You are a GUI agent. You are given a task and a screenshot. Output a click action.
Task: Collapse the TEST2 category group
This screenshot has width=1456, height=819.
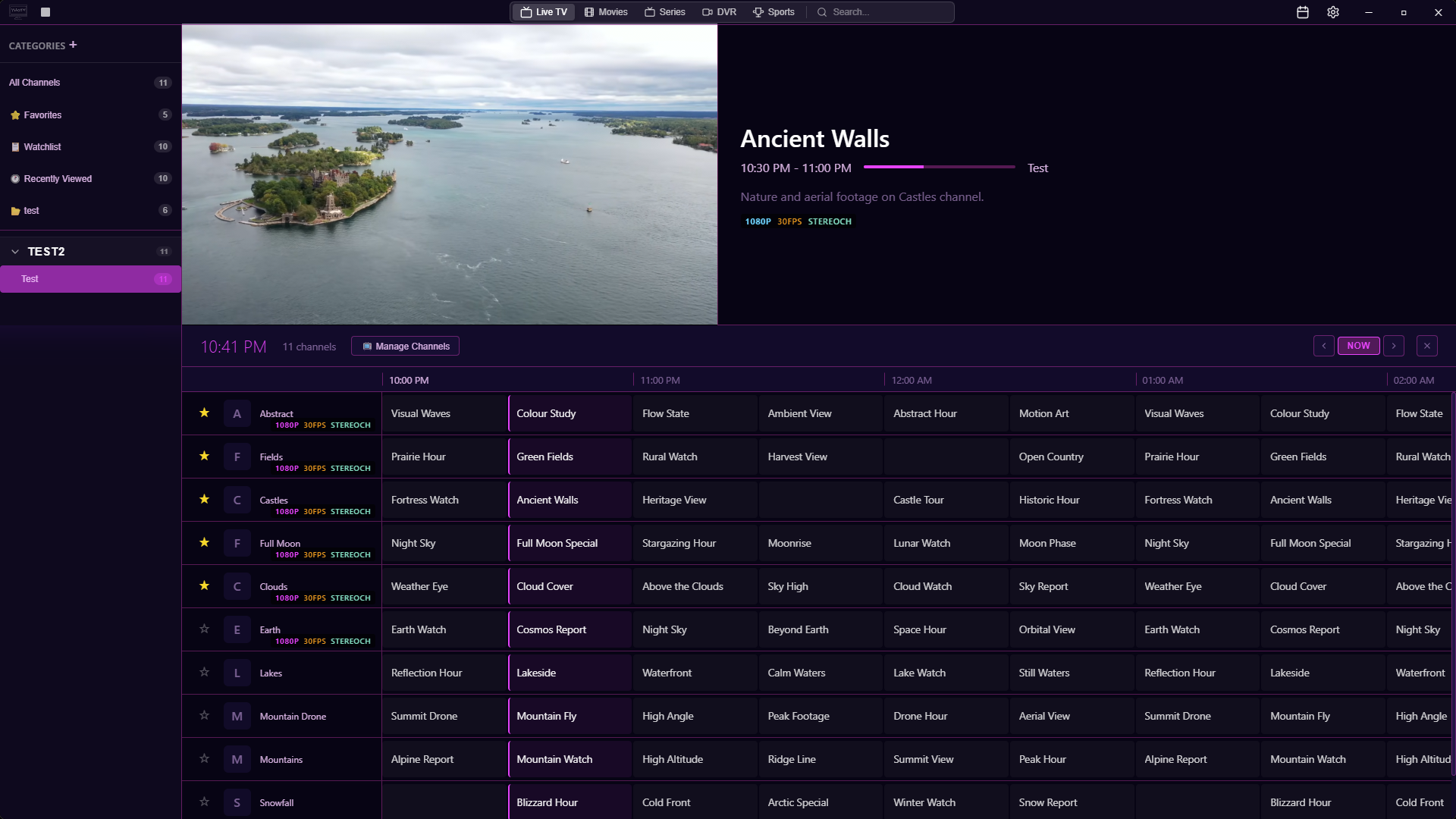(15, 251)
